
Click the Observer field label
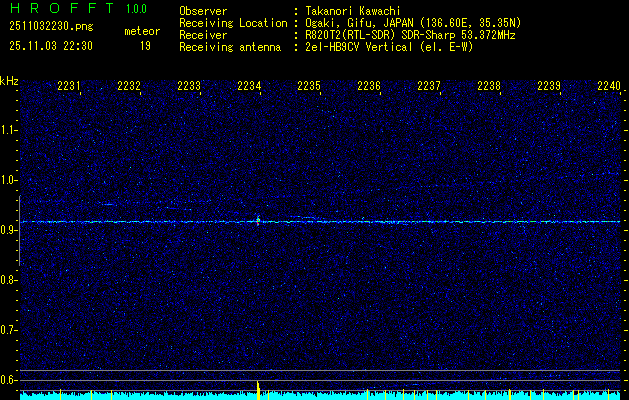[203, 11]
